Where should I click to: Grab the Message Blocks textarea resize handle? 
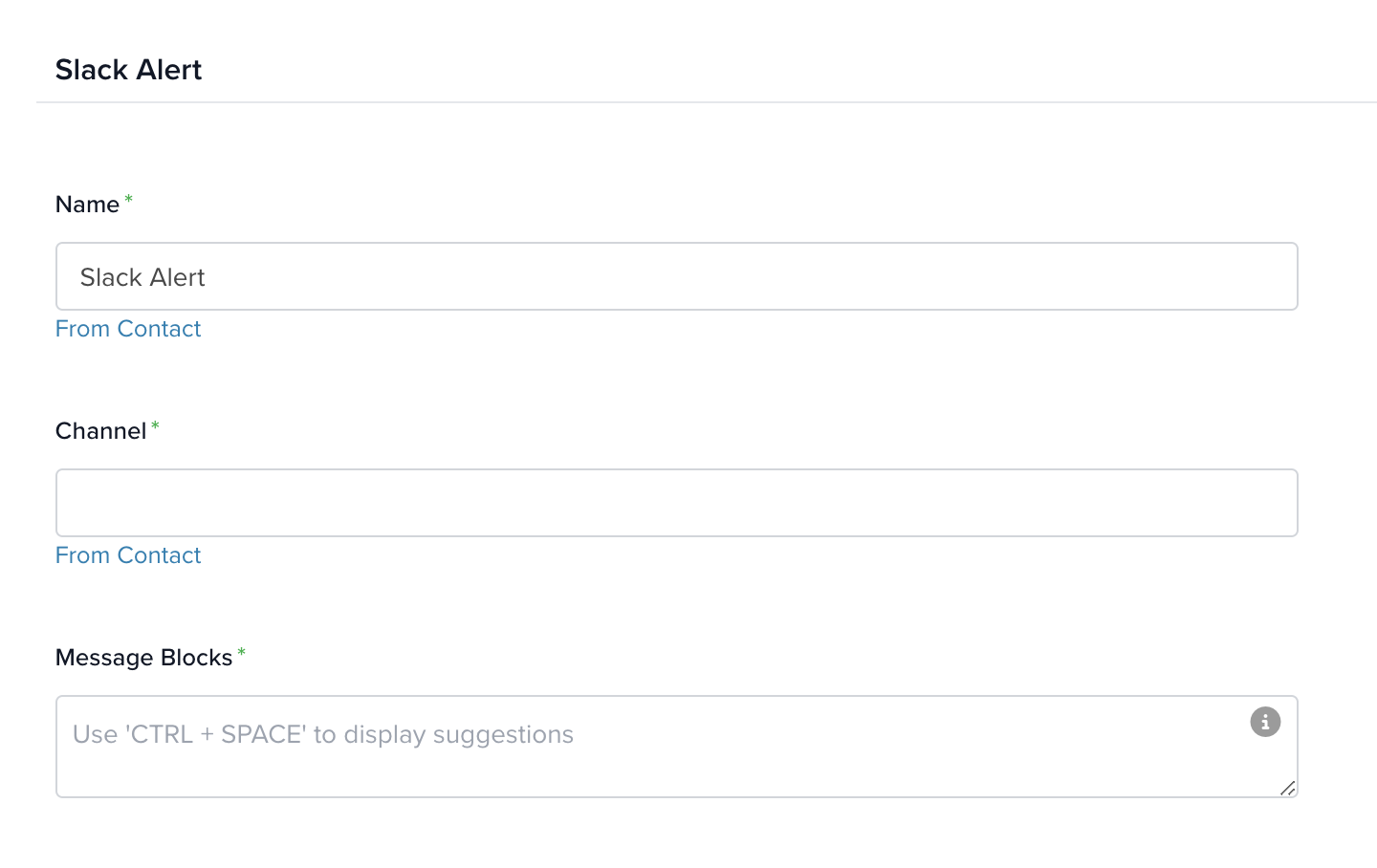pyautogui.click(x=1288, y=788)
